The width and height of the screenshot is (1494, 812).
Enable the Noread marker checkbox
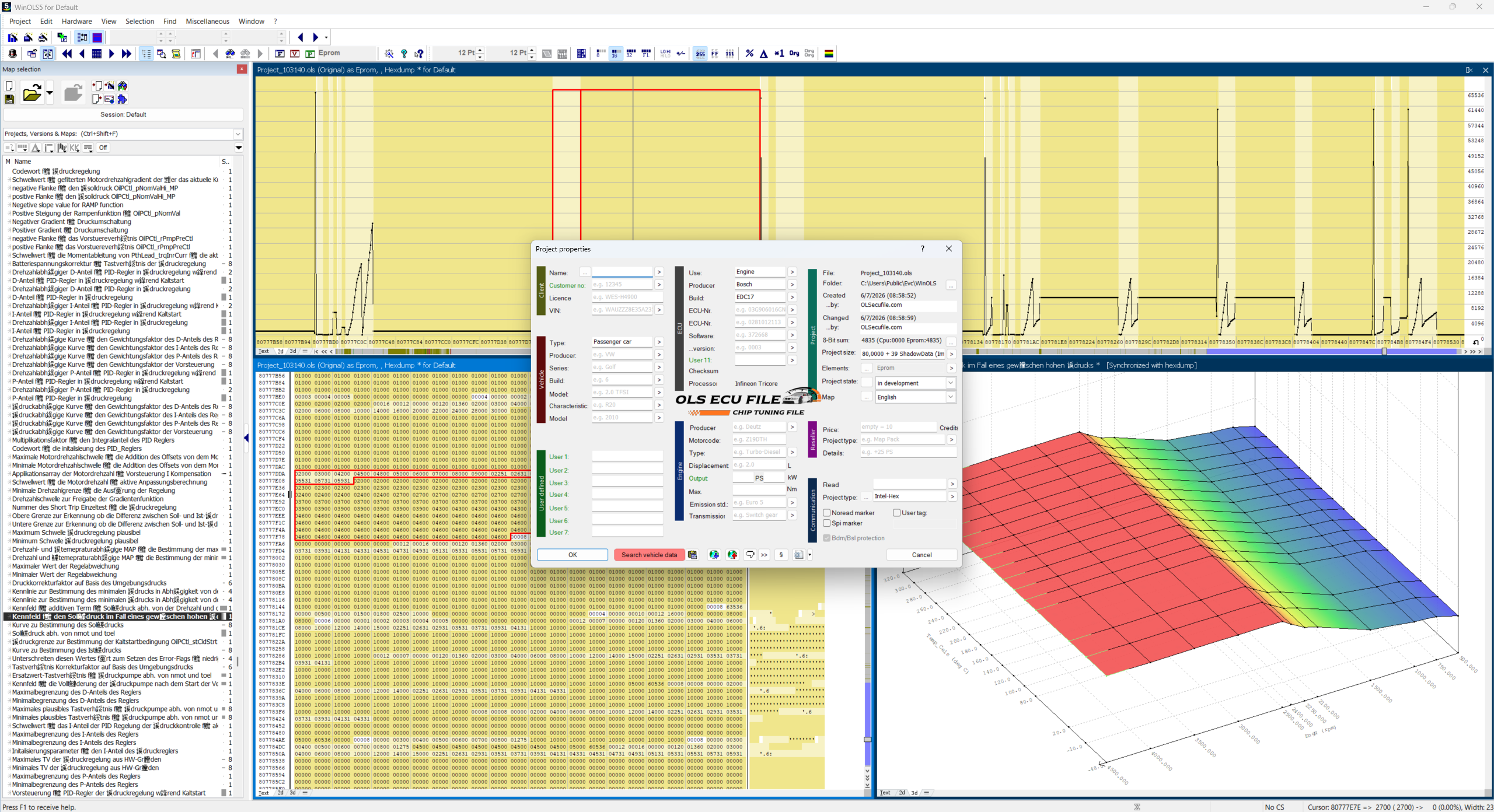pos(827,513)
